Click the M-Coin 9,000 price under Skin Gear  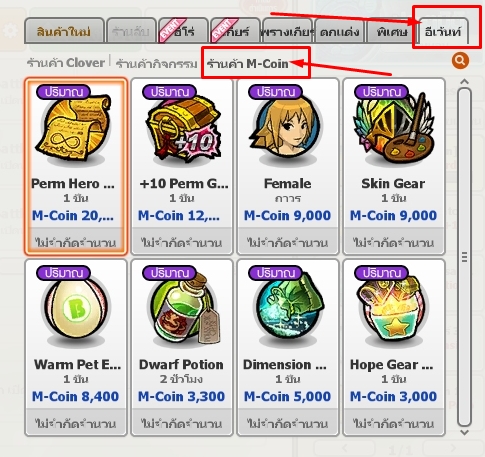(393, 215)
